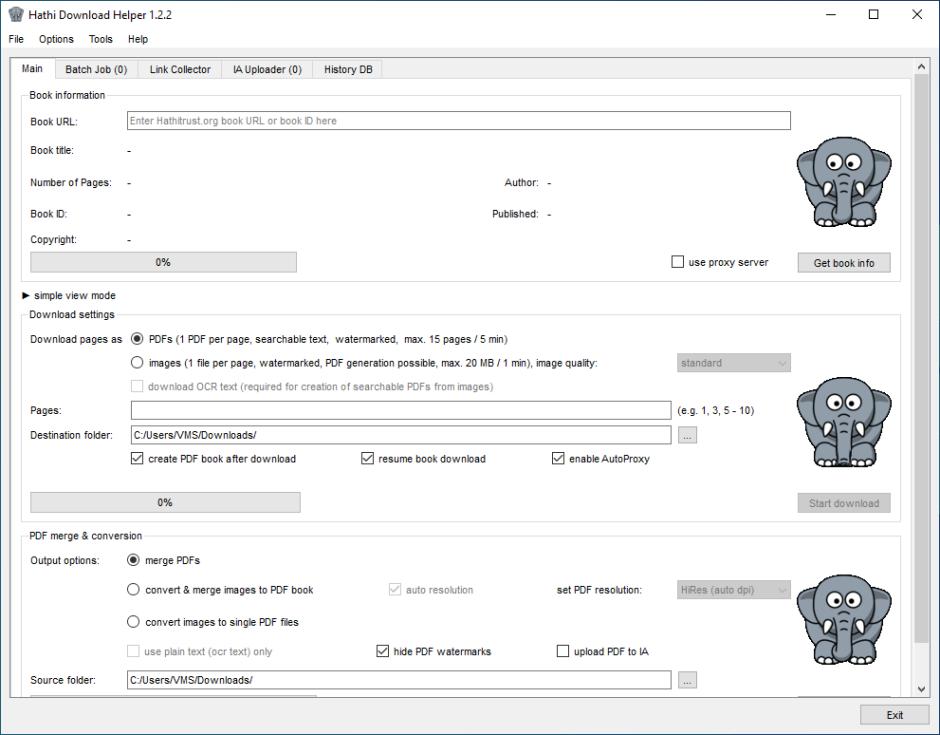Click the scrollbar down arrow

[x=921, y=689]
